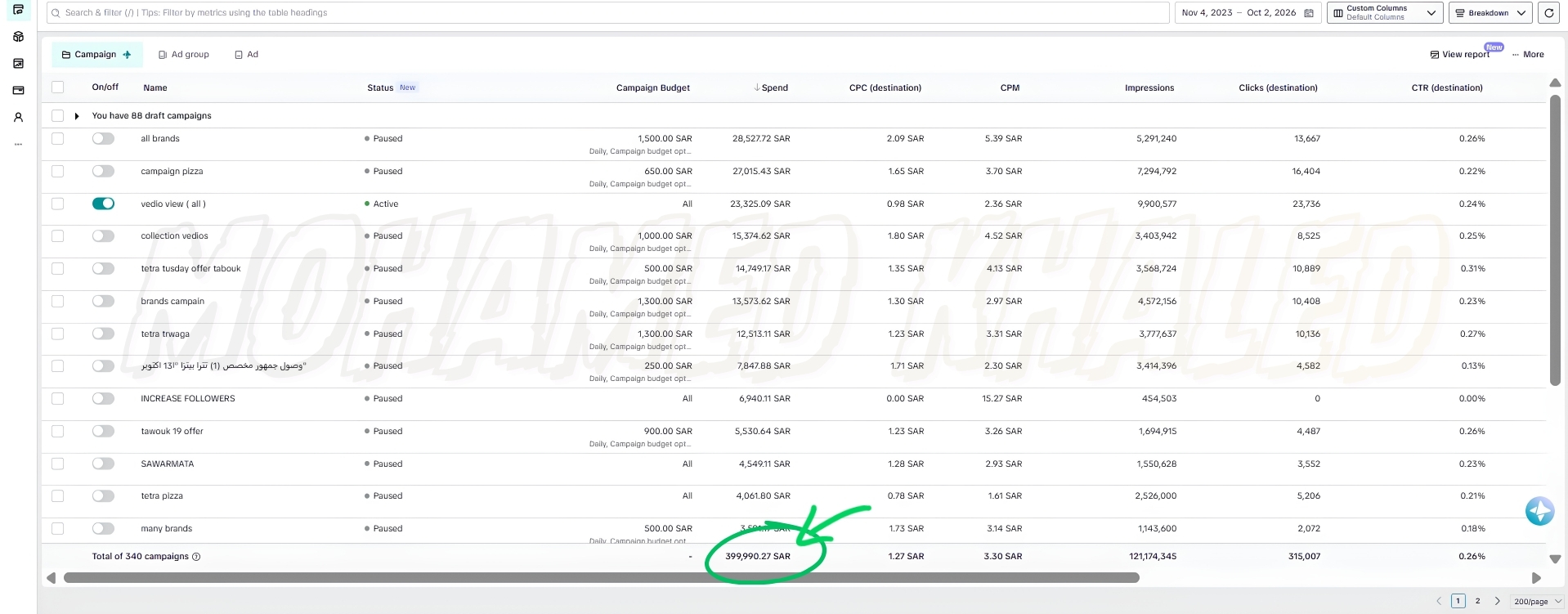Tick the select-all checkbox in the table header
Screen dimensions: 1568x614
57,87
